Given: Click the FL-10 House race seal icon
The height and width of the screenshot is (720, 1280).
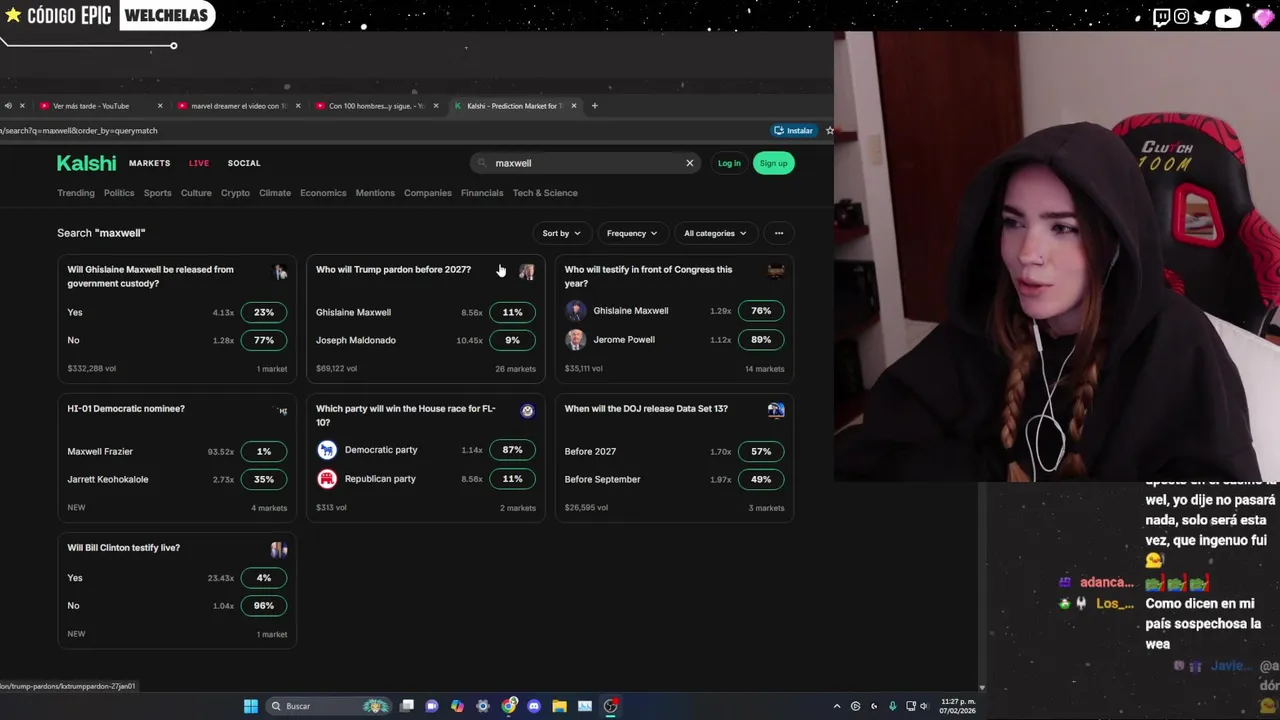Looking at the screenshot, I should click(527, 411).
